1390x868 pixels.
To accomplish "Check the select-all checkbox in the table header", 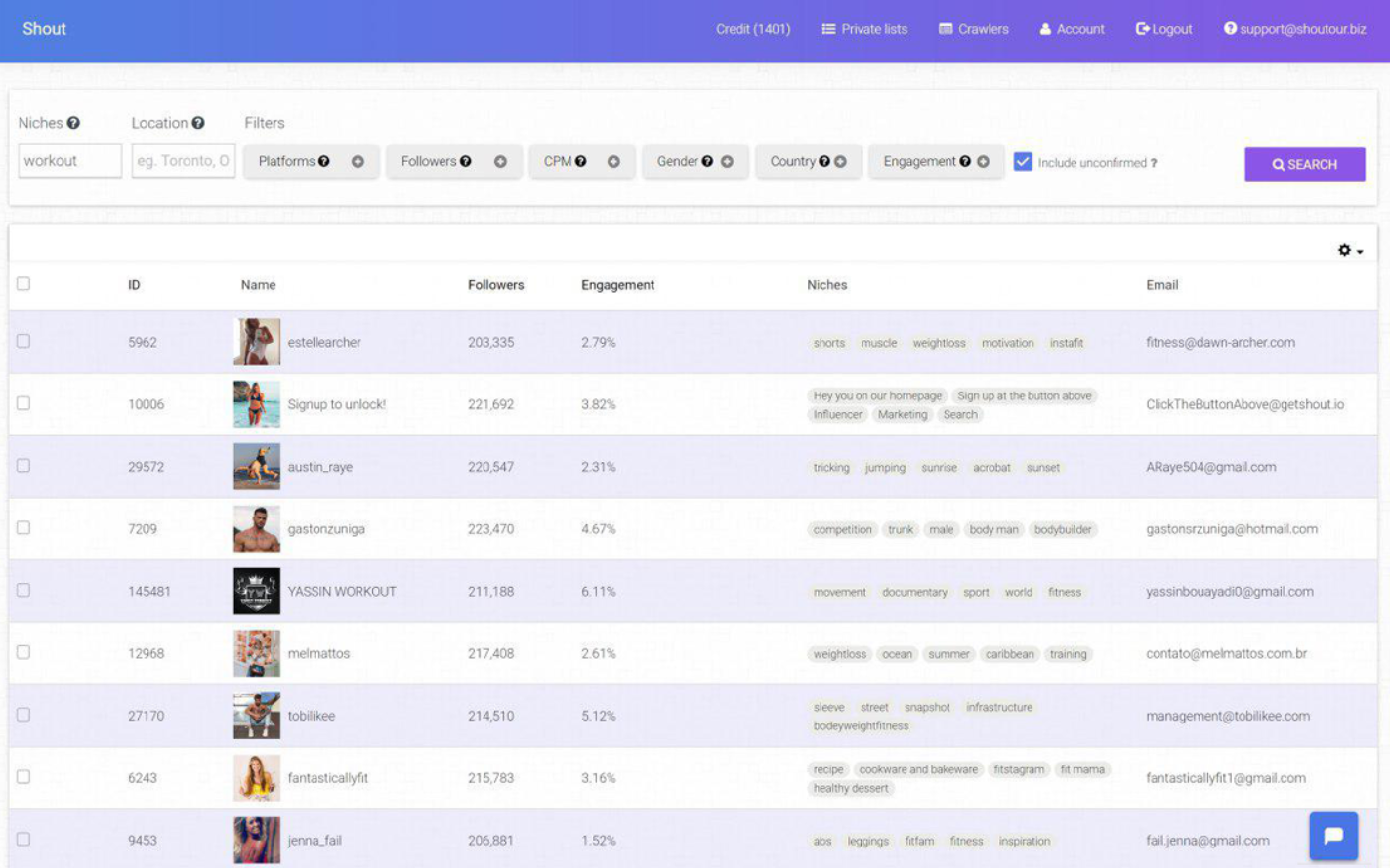I will coord(24,284).
